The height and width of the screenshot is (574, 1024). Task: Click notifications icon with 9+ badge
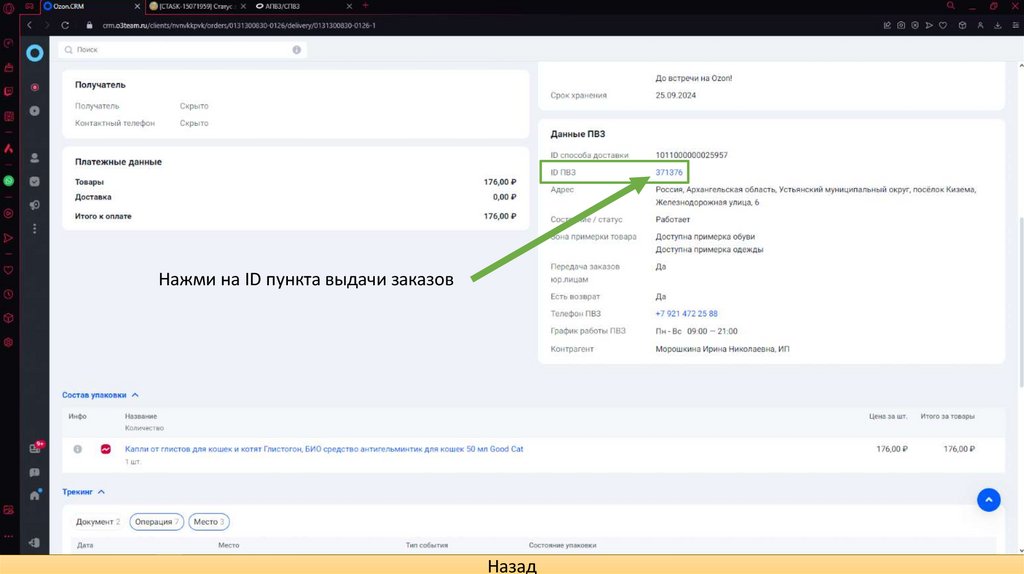point(36,447)
